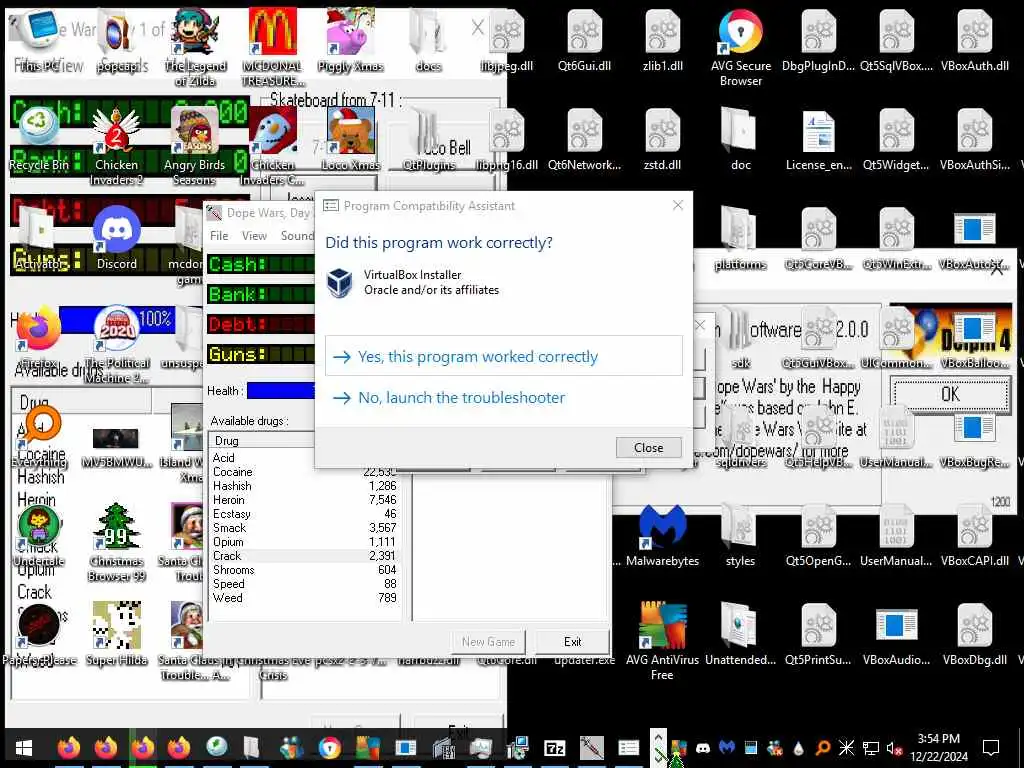Select Speed row priced 88

click(x=304, y=584)
